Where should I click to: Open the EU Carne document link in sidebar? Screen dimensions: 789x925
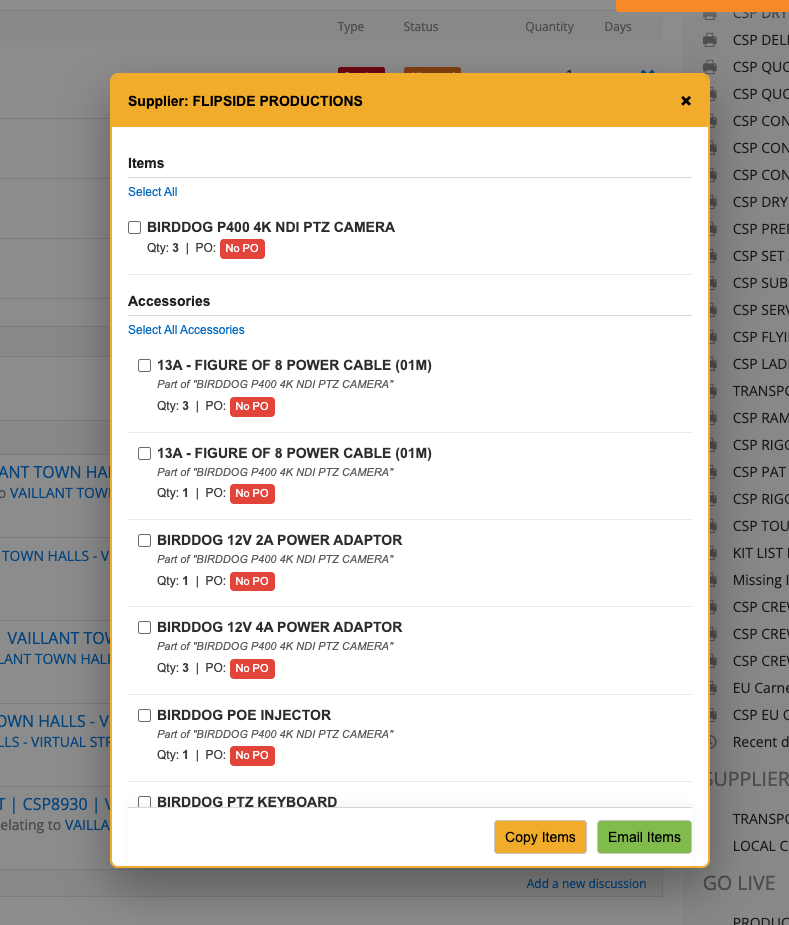(761, 688)
